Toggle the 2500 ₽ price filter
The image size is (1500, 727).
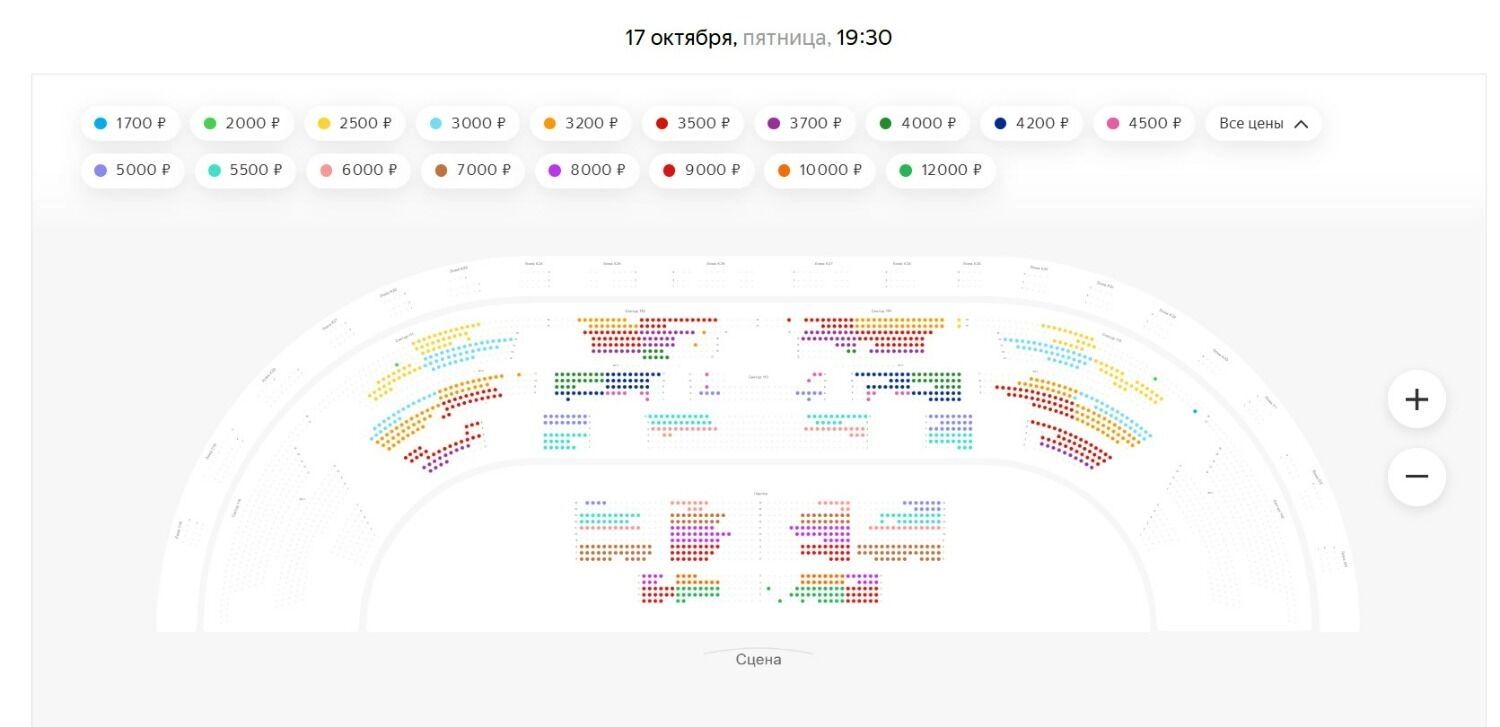tap(354, 124)
